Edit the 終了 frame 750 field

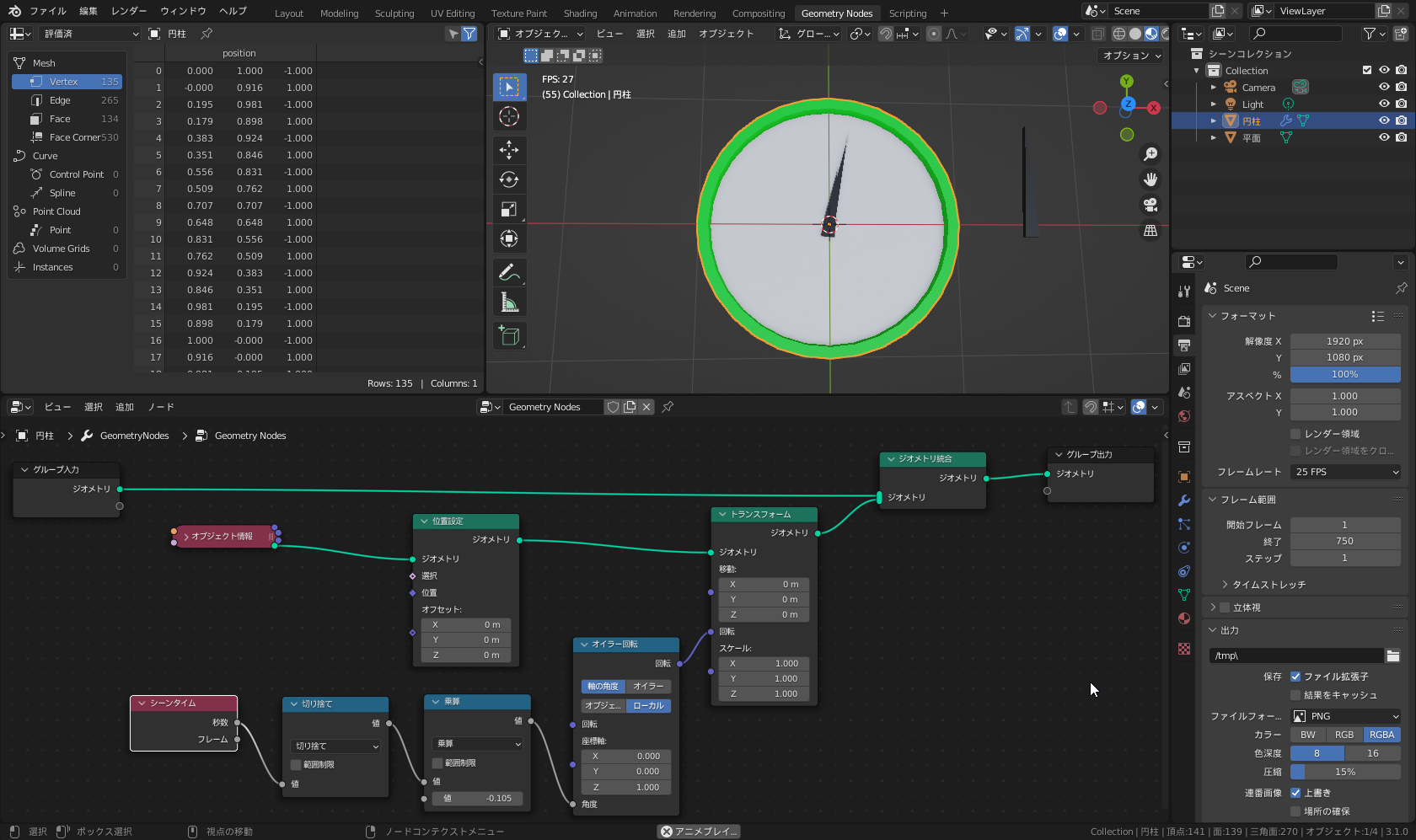[x=1345, y=542]
